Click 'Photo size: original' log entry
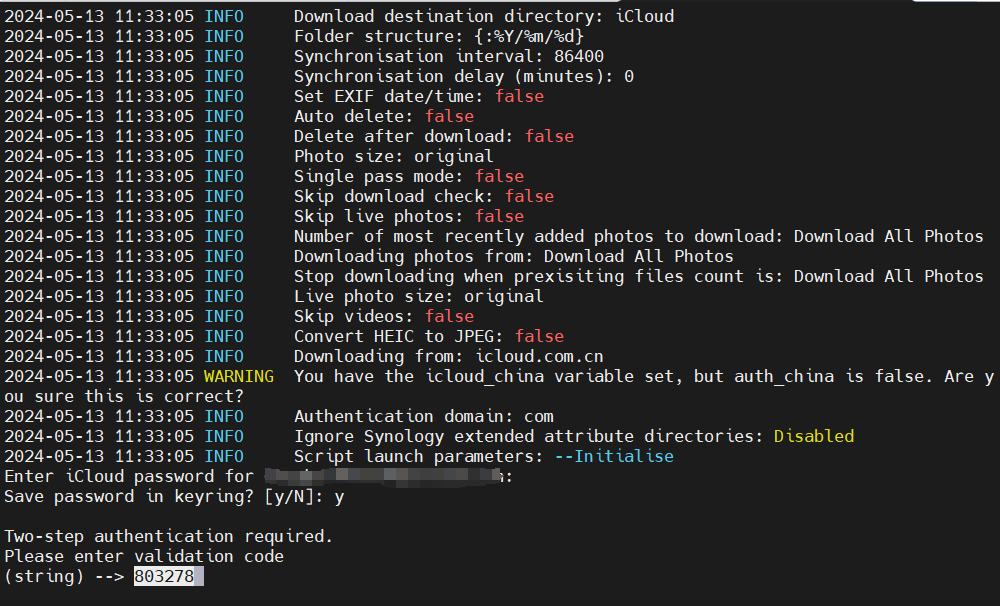Viewport: 1000px width, 606px height. 393,156
